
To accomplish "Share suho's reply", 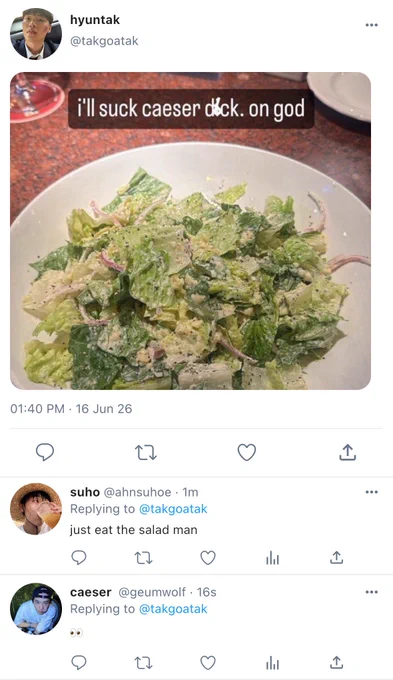I will pyautogui.click(x=337, y=557).
